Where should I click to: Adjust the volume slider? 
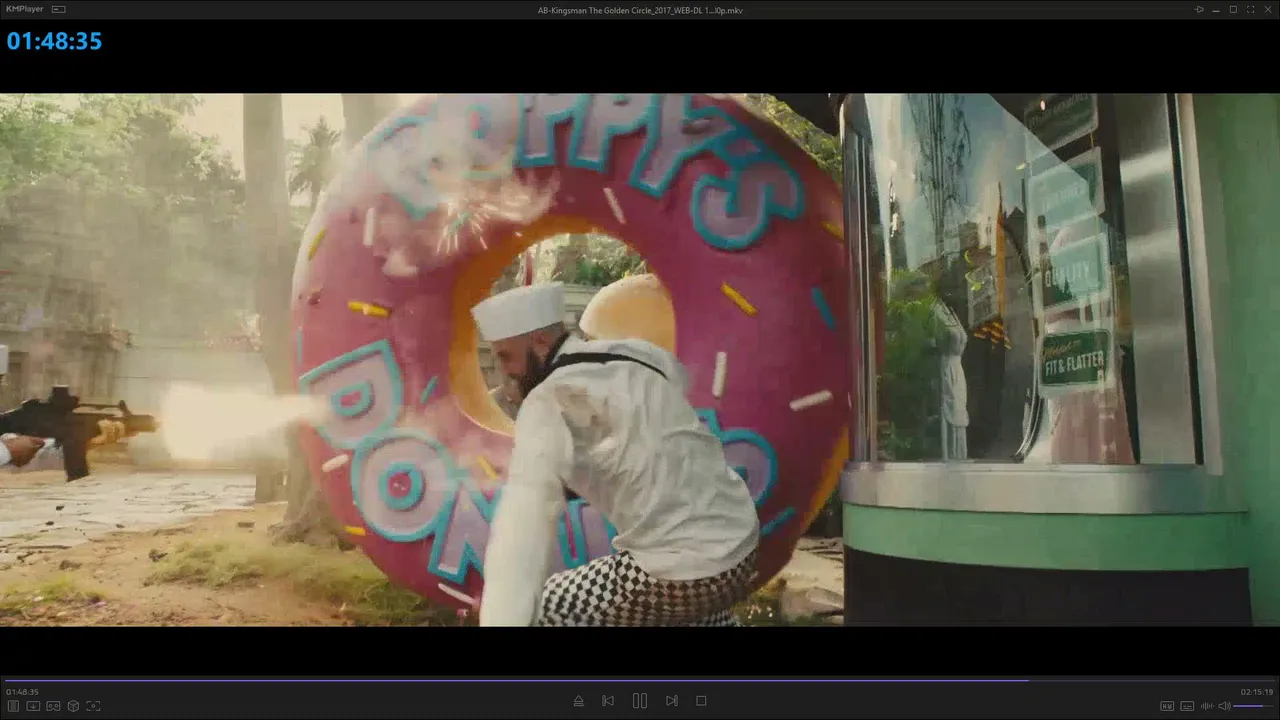click(x=1254, y=706)
